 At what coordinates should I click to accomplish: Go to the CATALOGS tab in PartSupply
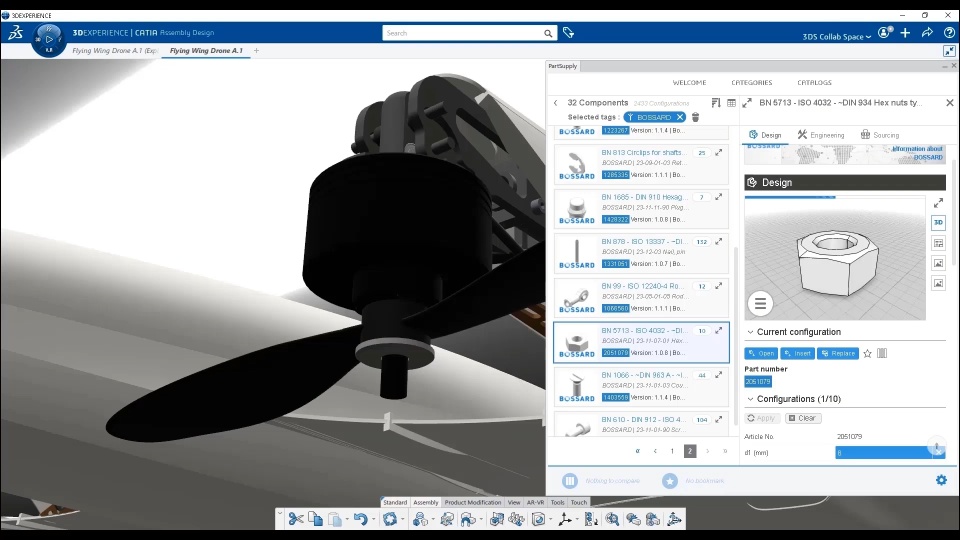[814, 83]
